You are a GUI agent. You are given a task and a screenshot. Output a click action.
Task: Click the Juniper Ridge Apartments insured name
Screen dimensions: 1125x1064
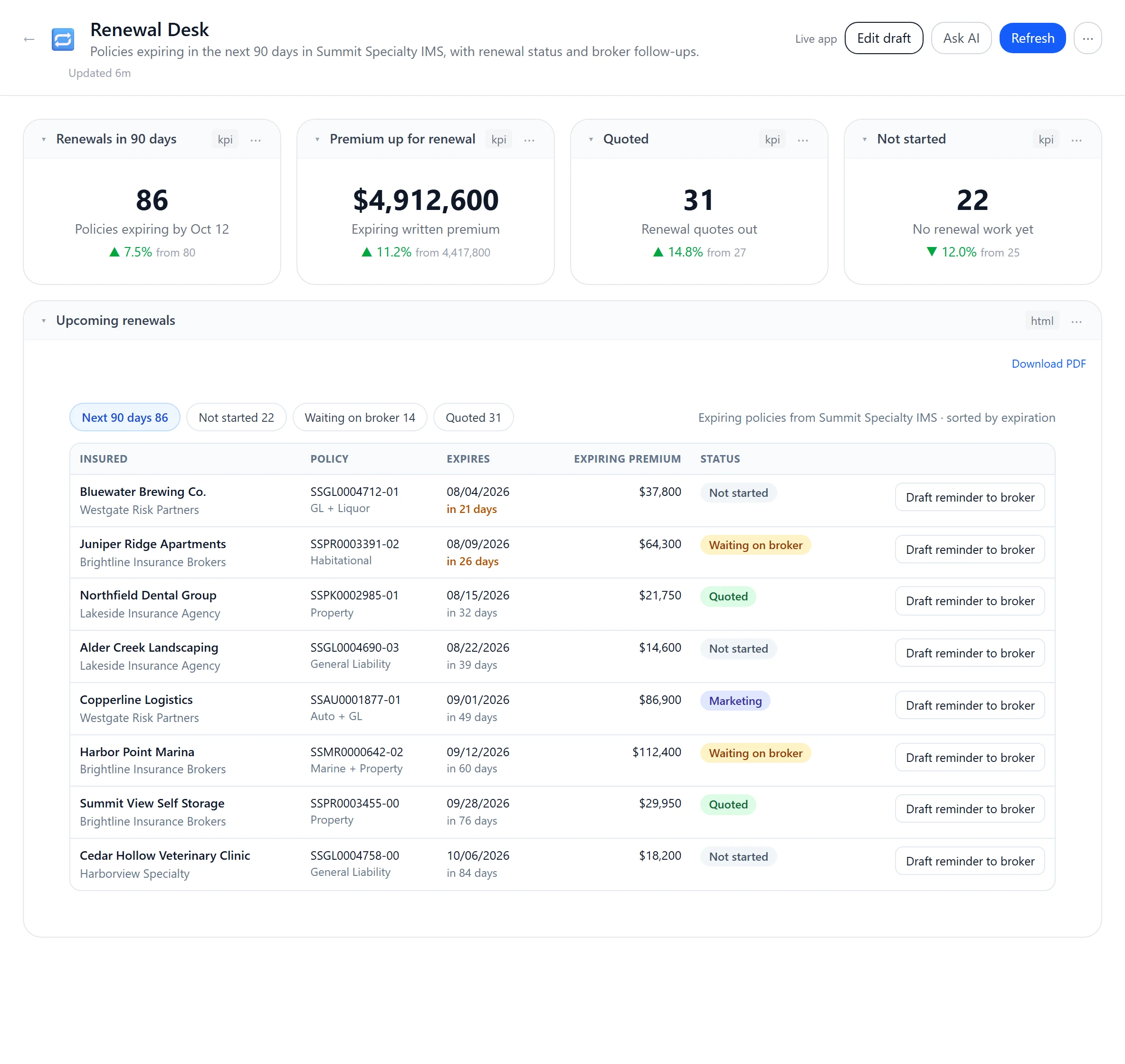153,544
